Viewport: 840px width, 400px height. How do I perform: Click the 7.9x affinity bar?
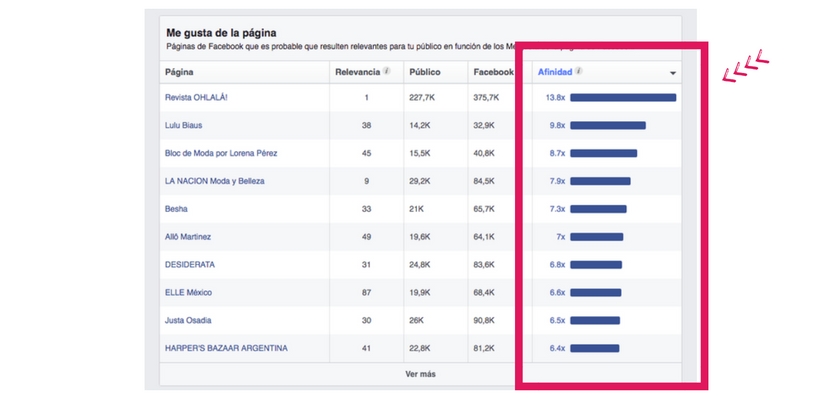(x=600, y=181)
